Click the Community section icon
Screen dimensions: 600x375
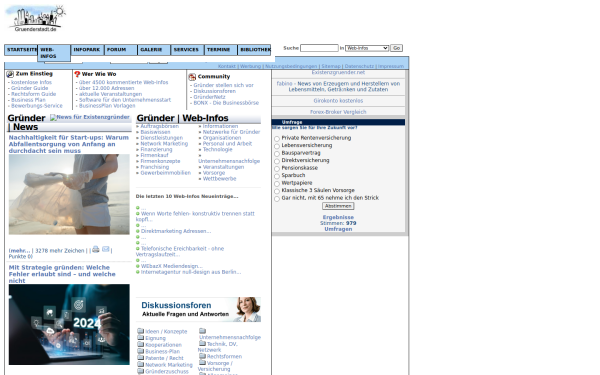click(192, 77)
